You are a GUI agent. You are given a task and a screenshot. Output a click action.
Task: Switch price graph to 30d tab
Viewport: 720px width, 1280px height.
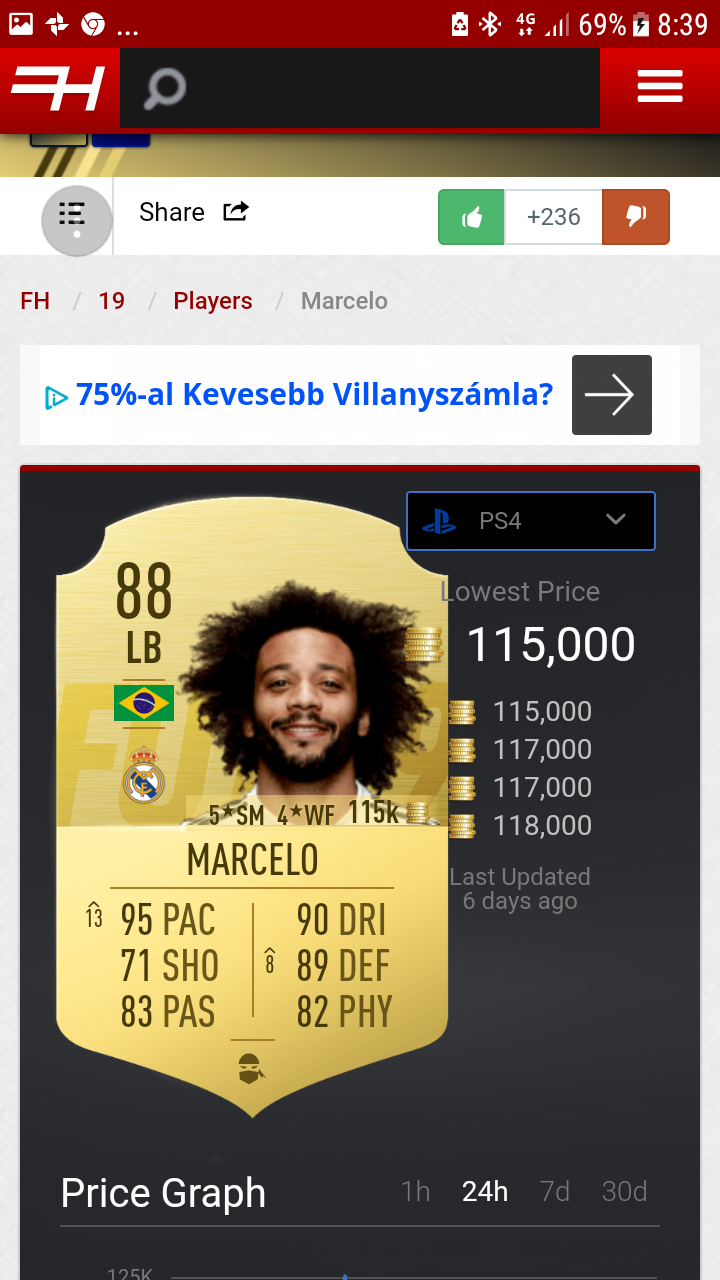point(624,1191)
